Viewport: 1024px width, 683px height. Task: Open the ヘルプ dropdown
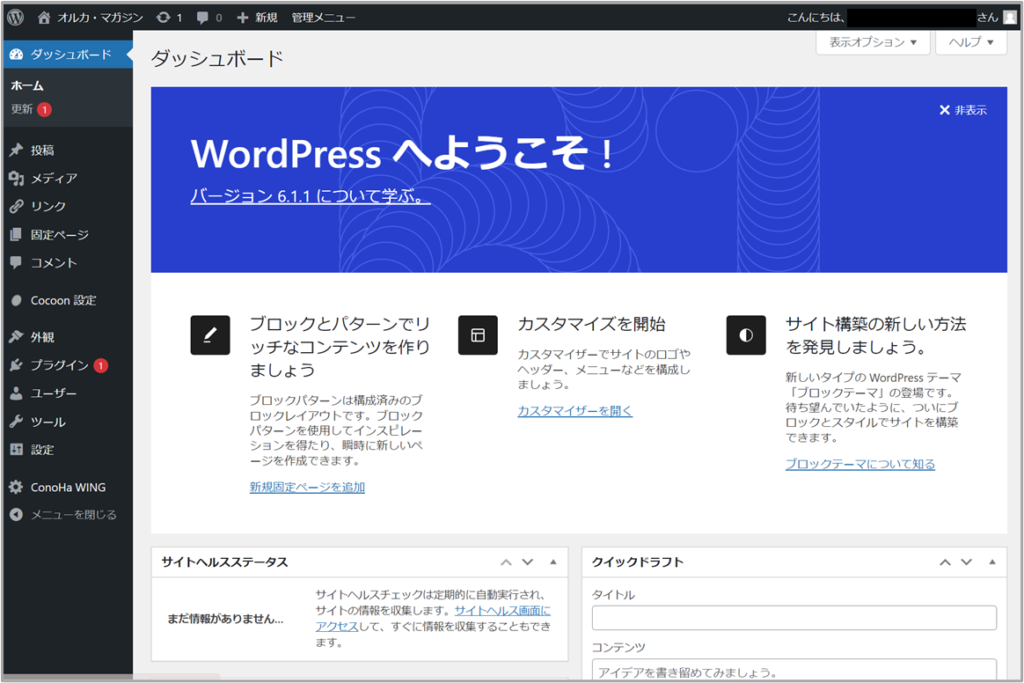click(971, 42)
